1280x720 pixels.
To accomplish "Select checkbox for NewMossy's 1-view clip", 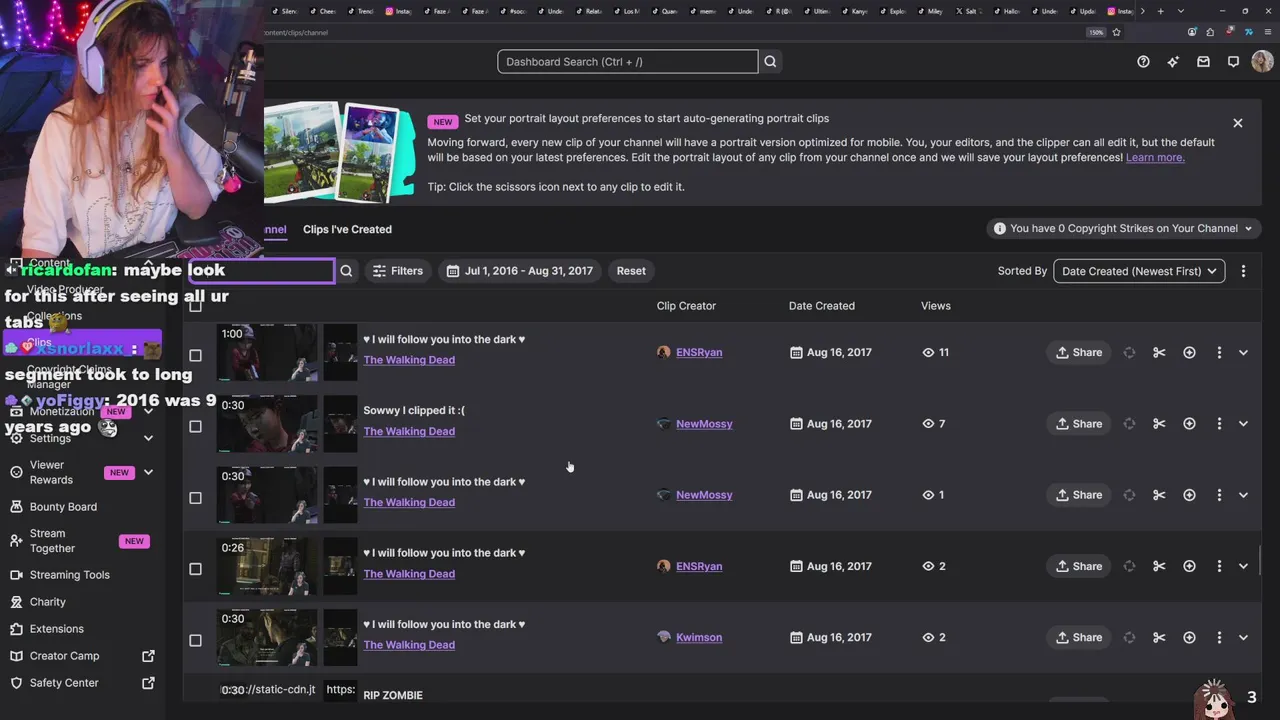I will [195, 498].
